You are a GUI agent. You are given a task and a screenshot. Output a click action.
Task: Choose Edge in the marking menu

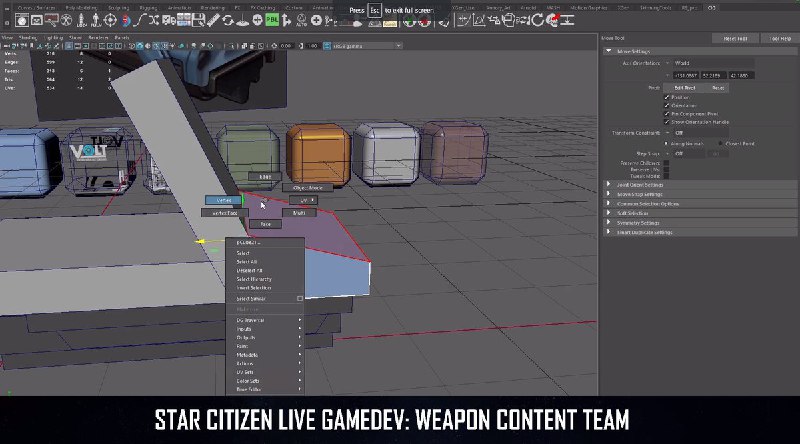tap(265, 177)
